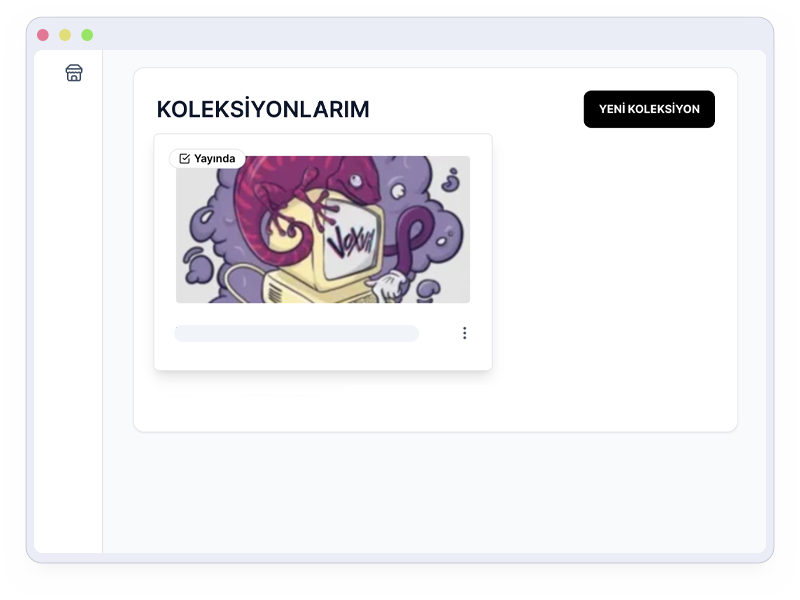
Task: Click the gray collection title placeholder bar
Action: tap(296, 333)
